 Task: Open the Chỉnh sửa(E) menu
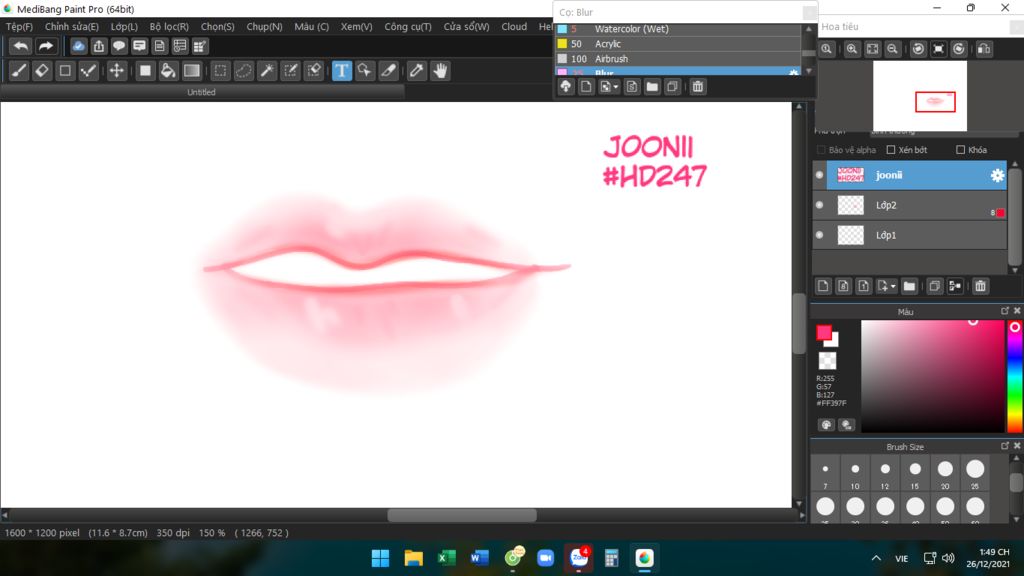tap(72, 27)
